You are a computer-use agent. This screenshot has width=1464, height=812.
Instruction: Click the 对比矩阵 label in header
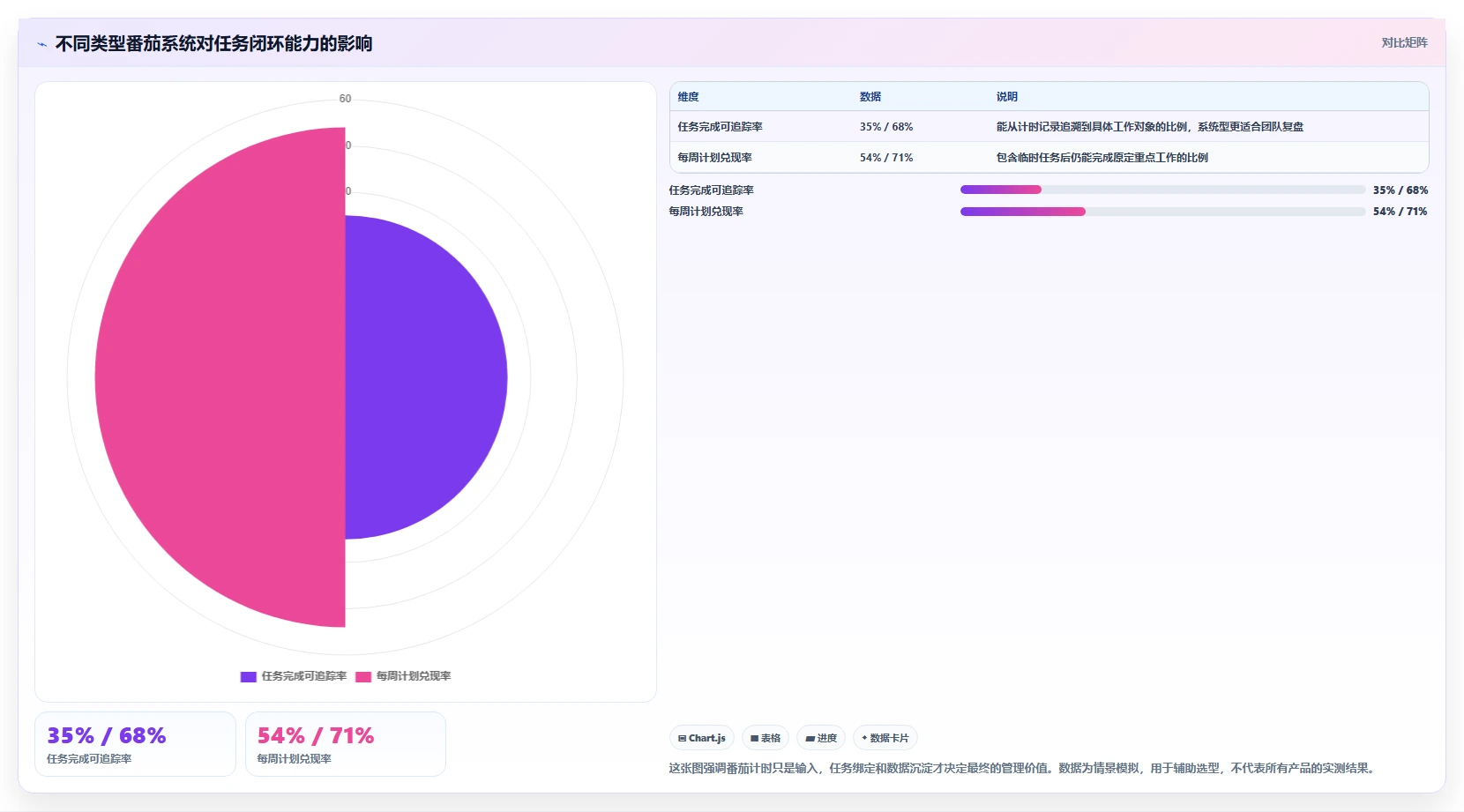pyautogui.click(x=1404, y=42)
